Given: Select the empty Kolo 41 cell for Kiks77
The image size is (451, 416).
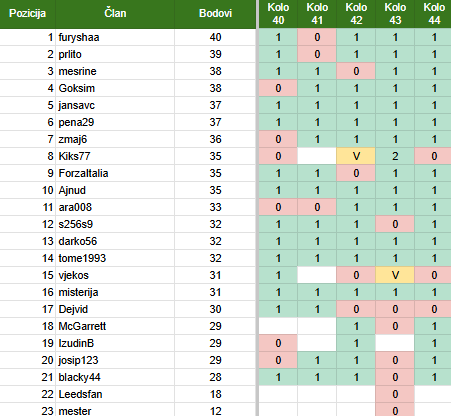Looking at the screenshot, I should point(317,156).
